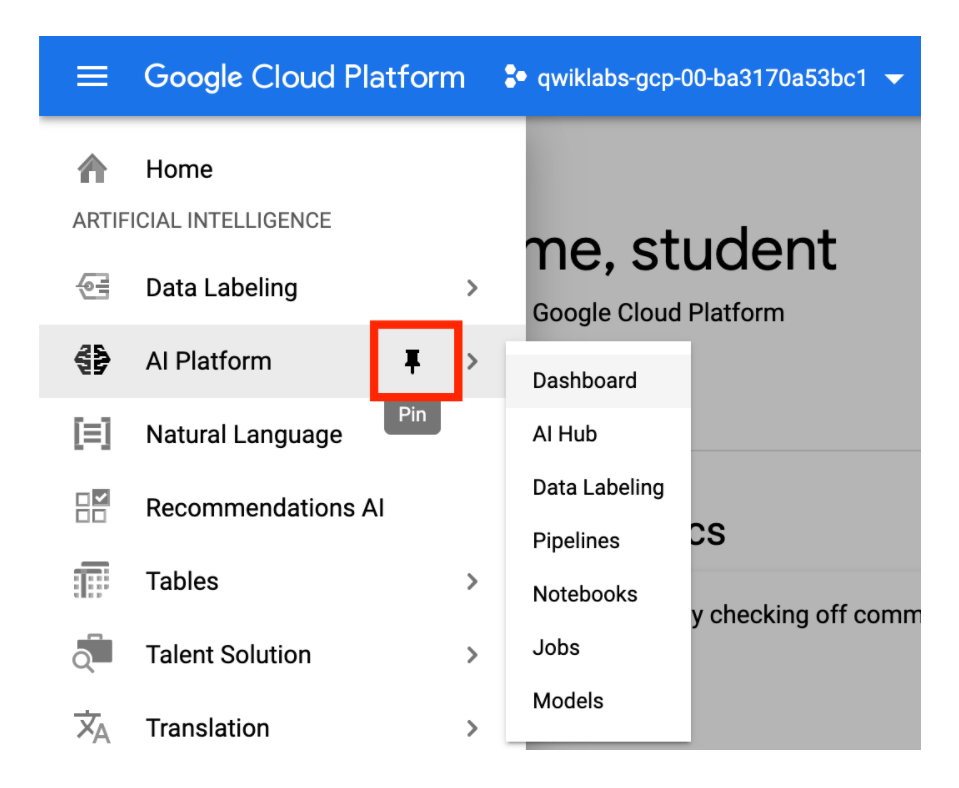
Task: Open Pipelines from AI Platform submenu
Action: [x=576, y=540]
